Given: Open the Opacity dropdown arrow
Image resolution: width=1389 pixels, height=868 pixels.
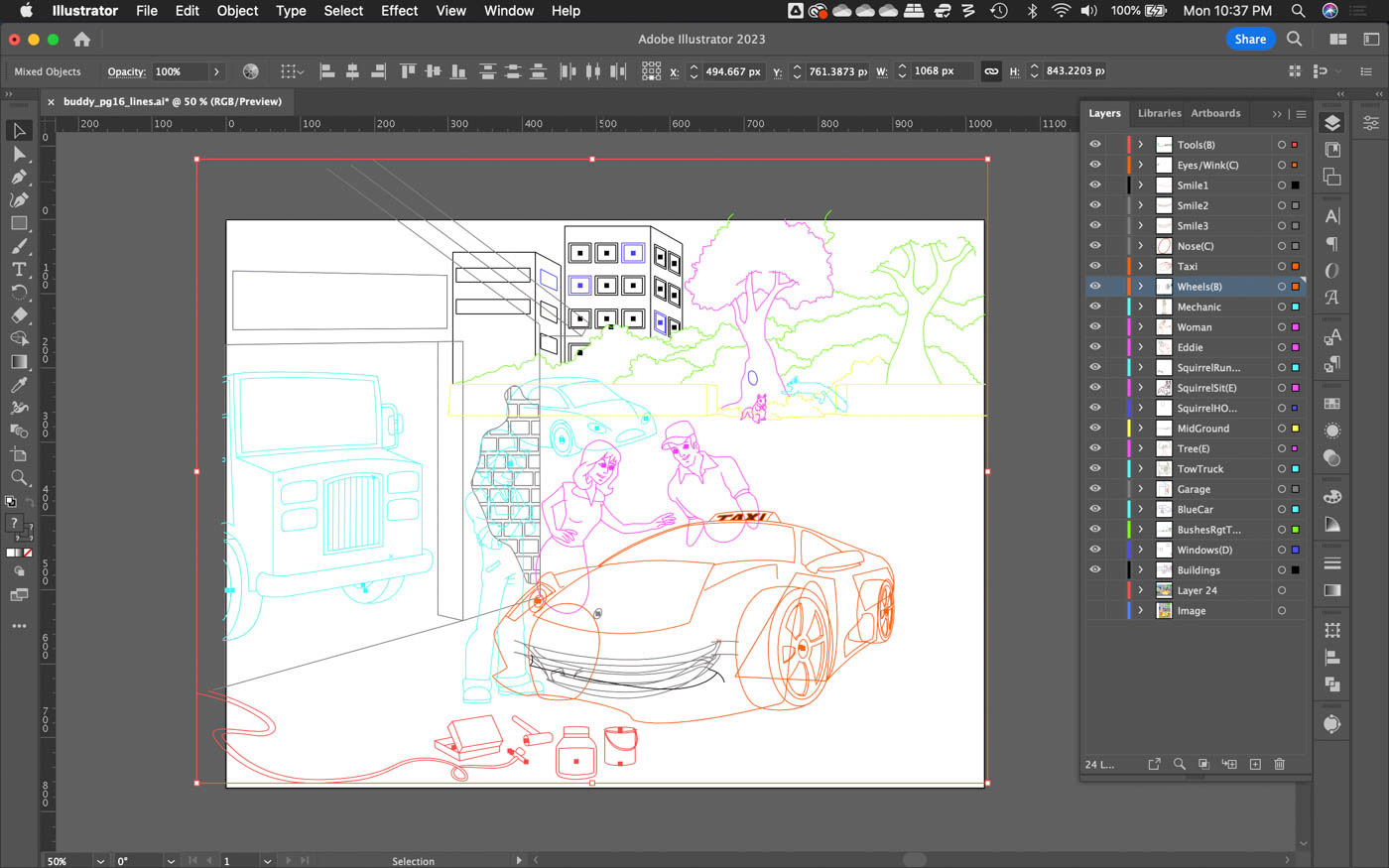Looking at the screenshot, I should 216,71.
